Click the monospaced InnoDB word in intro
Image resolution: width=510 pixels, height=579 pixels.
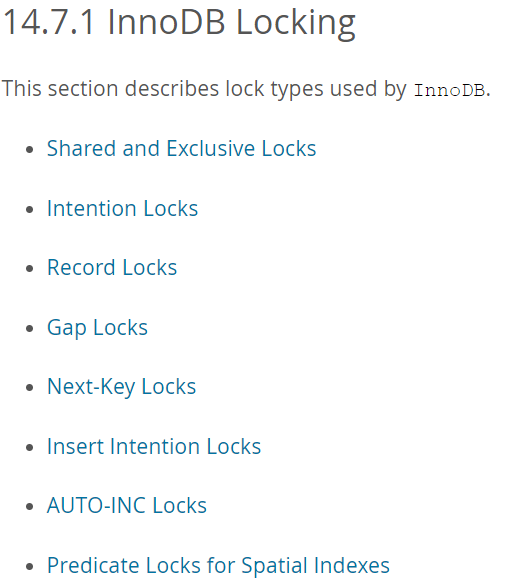pyautogui.click(x=449, y=90)
